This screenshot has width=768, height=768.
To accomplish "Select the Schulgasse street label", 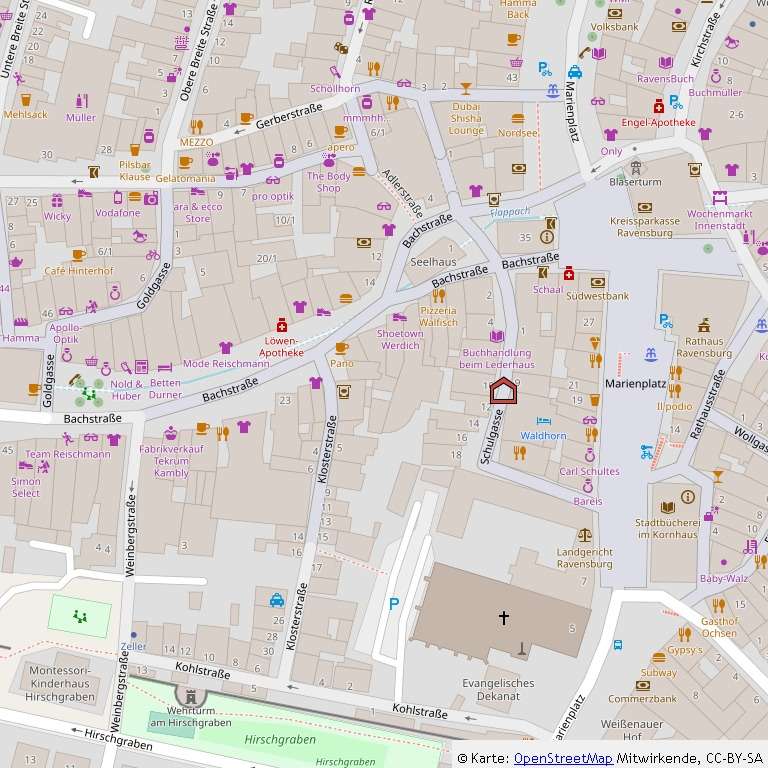I will tap(491, 437).
